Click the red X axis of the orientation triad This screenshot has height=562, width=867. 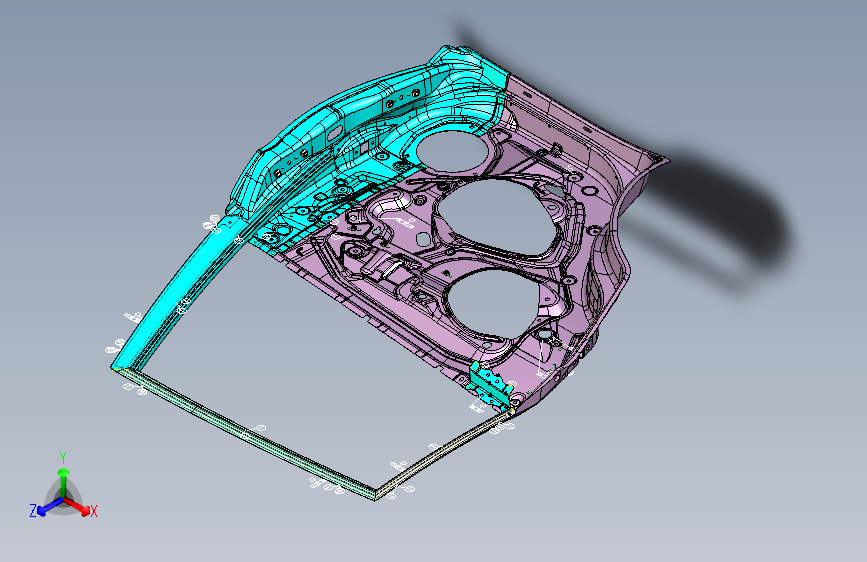point(79,506)
